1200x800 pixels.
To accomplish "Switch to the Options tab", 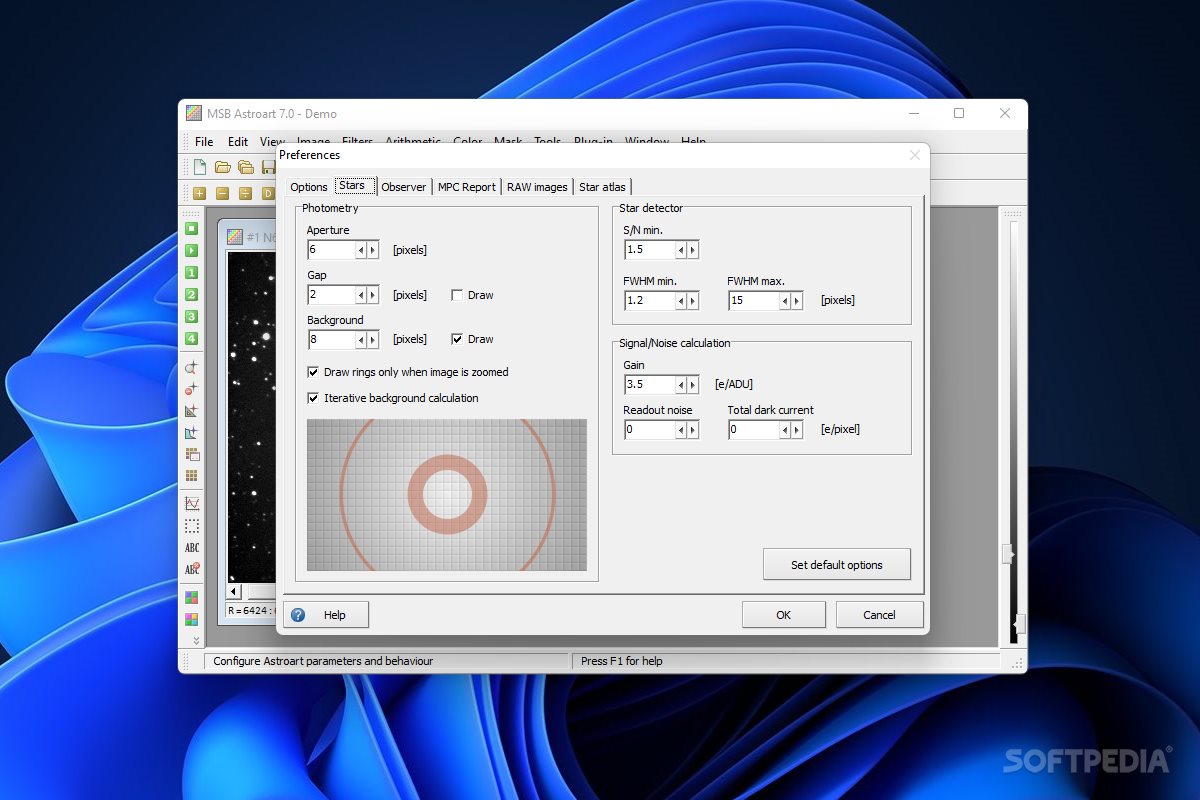I will 309,187.
